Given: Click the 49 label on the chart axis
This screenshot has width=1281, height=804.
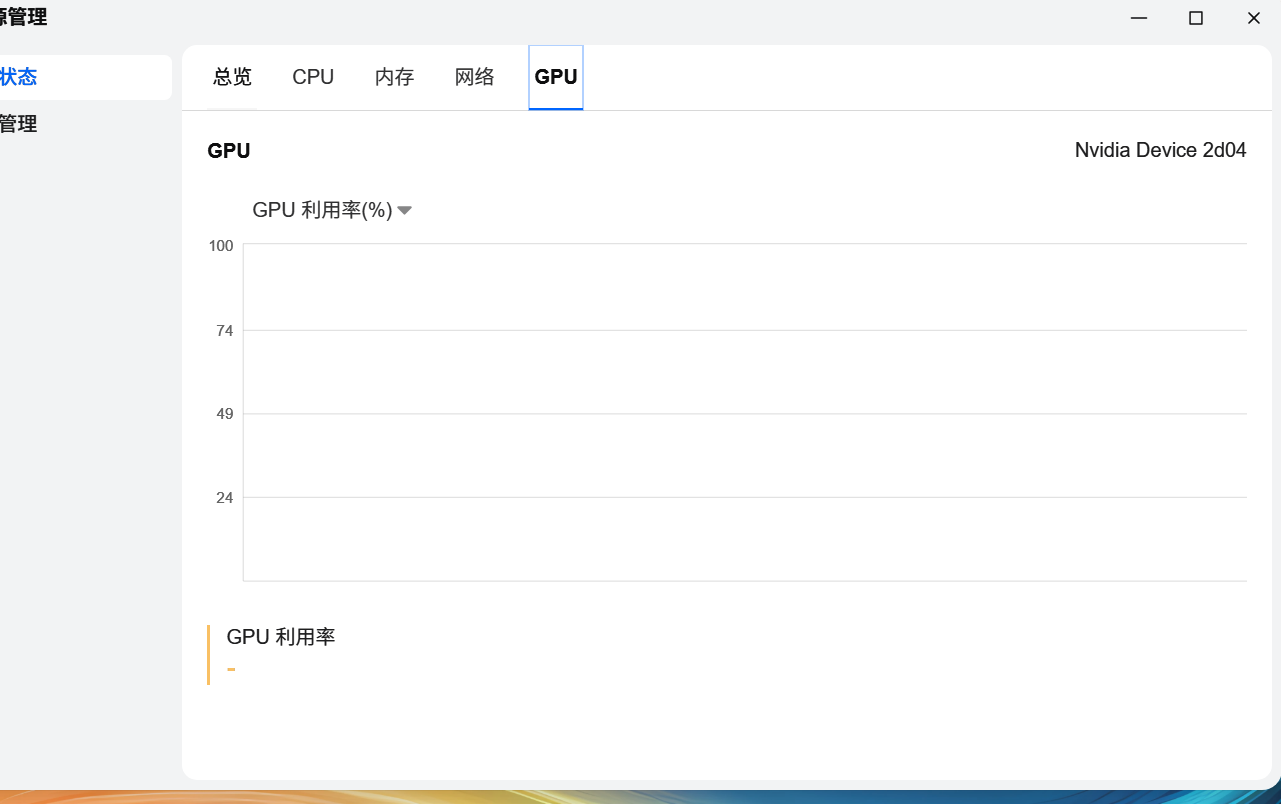Looking at the screenshot, I should click(225, 414).
